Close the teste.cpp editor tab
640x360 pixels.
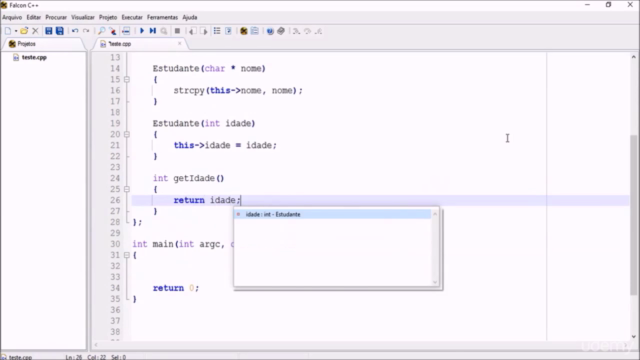[180, 43]
